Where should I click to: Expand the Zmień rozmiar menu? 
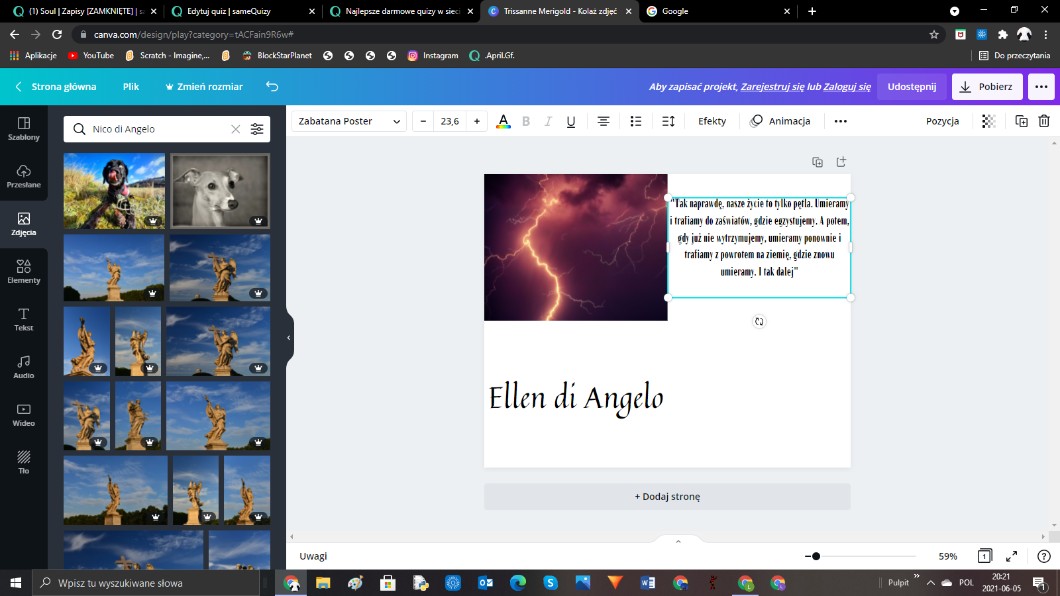click(x=202, y=87)
